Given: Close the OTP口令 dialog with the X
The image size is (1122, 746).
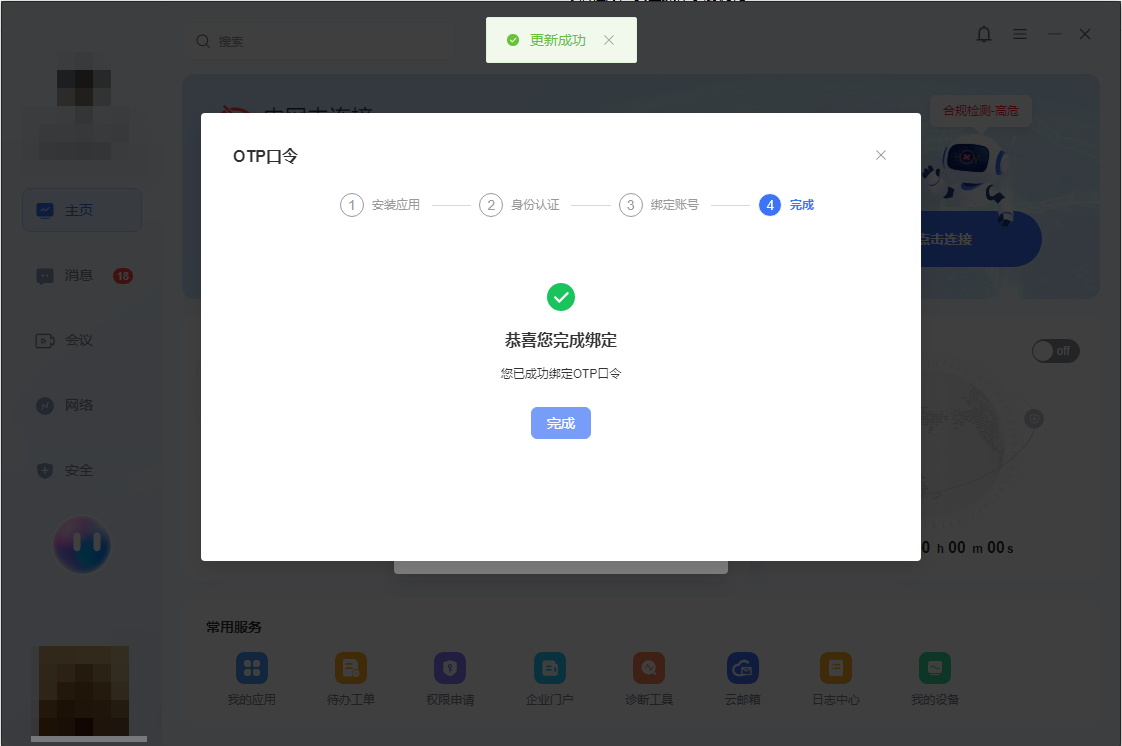Looking at the screenshot, I should (x=881, y=155).
